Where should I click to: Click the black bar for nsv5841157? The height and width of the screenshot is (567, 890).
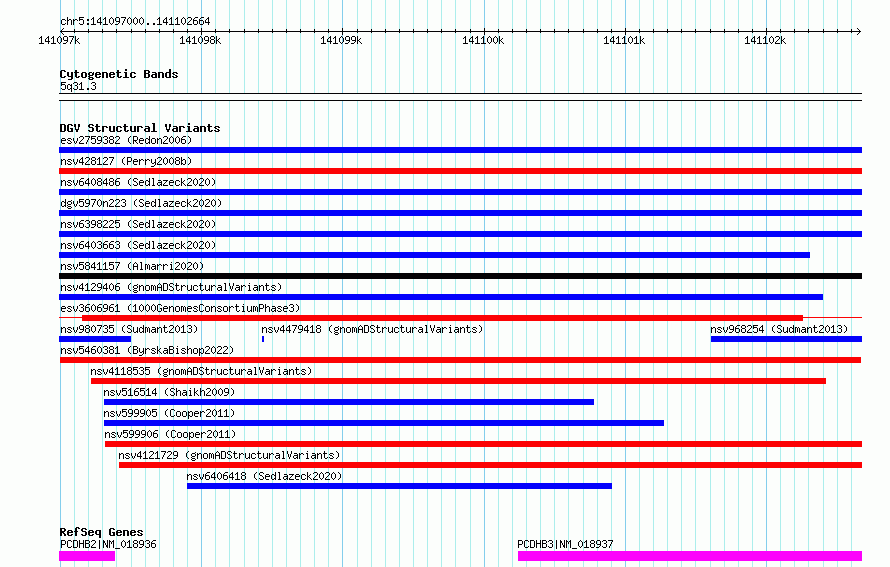coord(460,276)
